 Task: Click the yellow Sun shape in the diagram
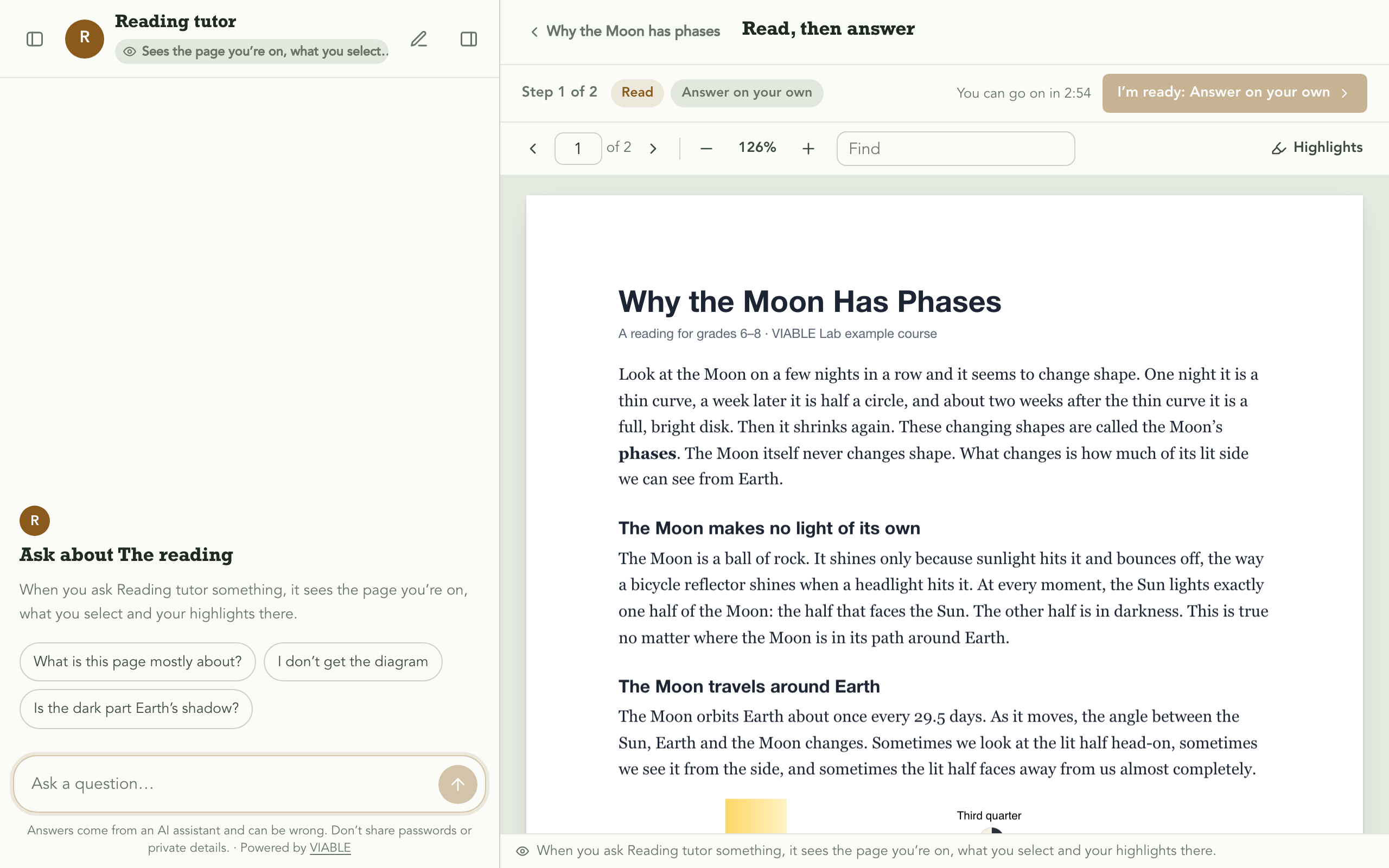755,816
